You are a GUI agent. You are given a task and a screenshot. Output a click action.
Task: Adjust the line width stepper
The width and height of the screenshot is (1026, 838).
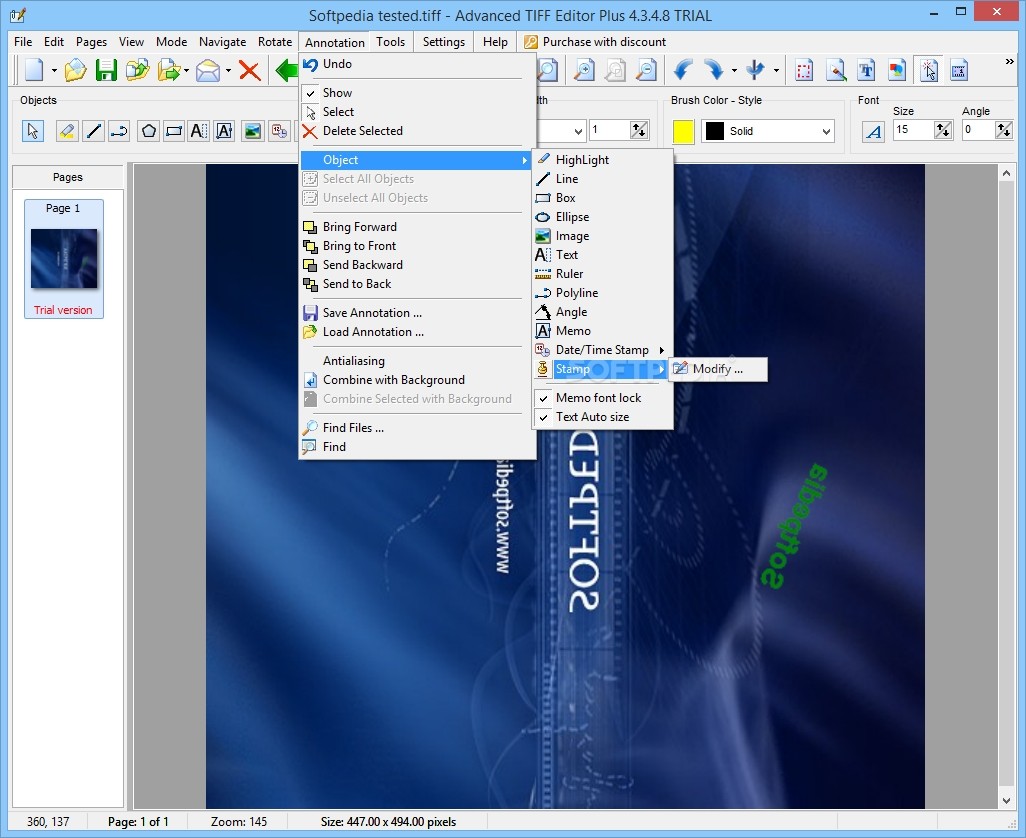tap(639, 130)
